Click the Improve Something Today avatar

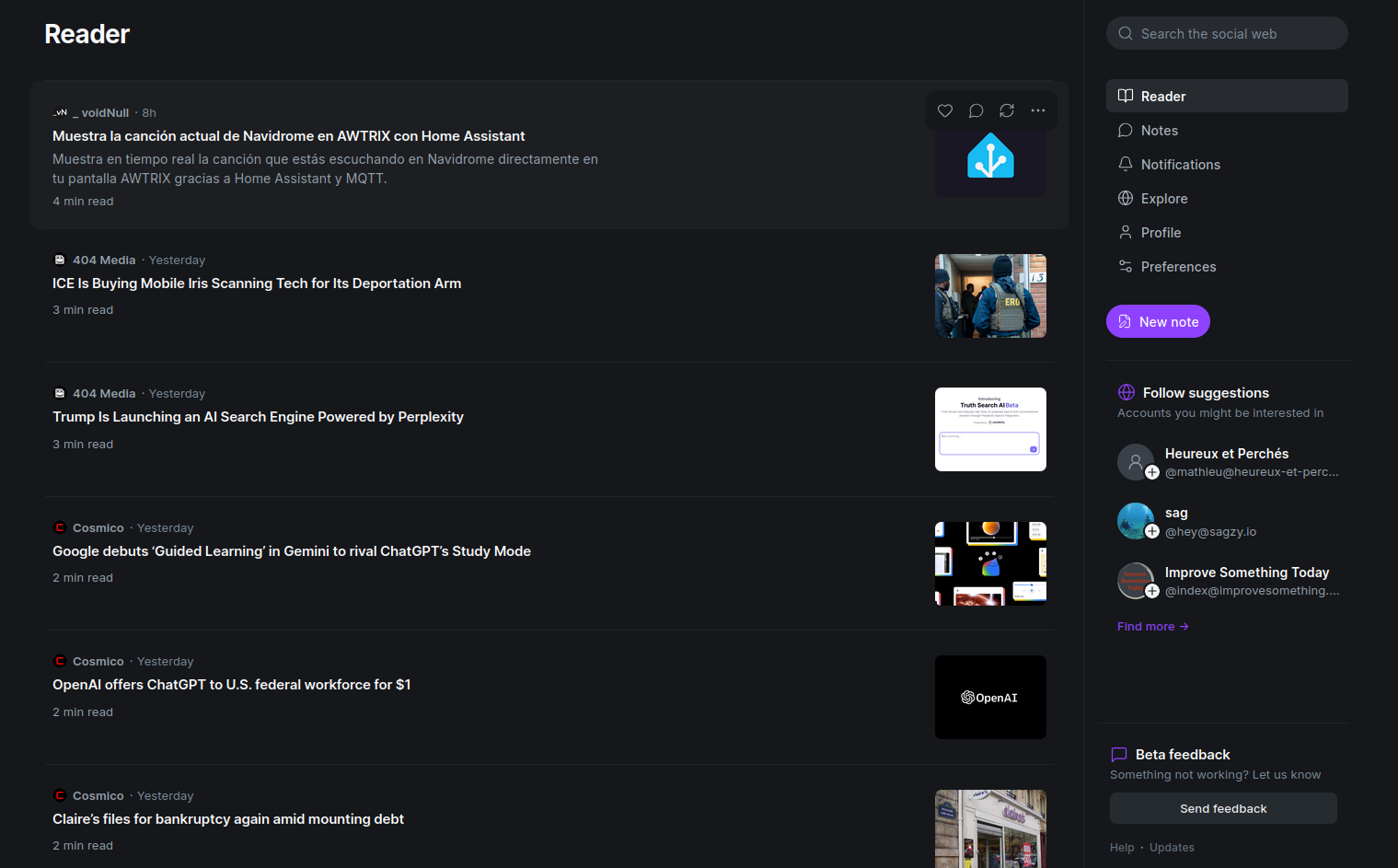pos(1136,581)
